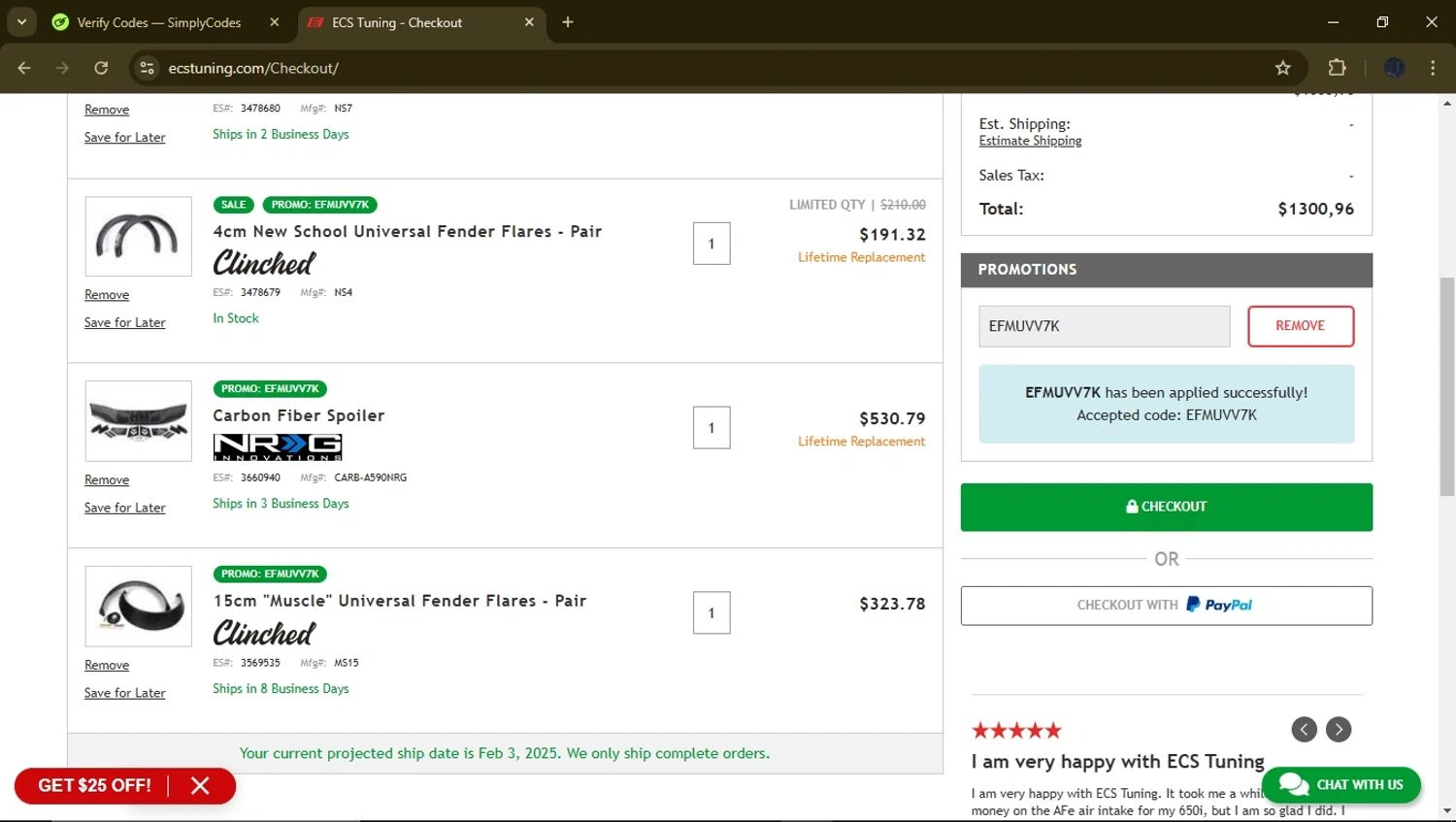Open the browser extensions puzzle icon
This screenshot has width=1456, height=822.
1337,68
